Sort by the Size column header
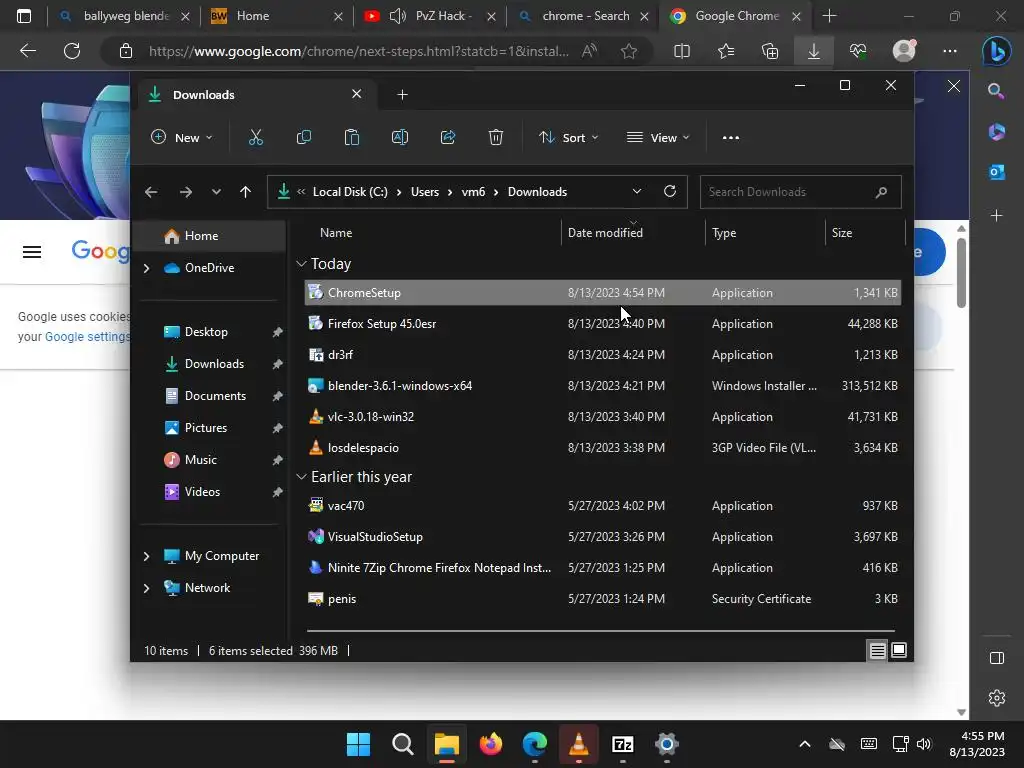The height and width of the screenshot is (768, 1024). (x=842, y=232)
